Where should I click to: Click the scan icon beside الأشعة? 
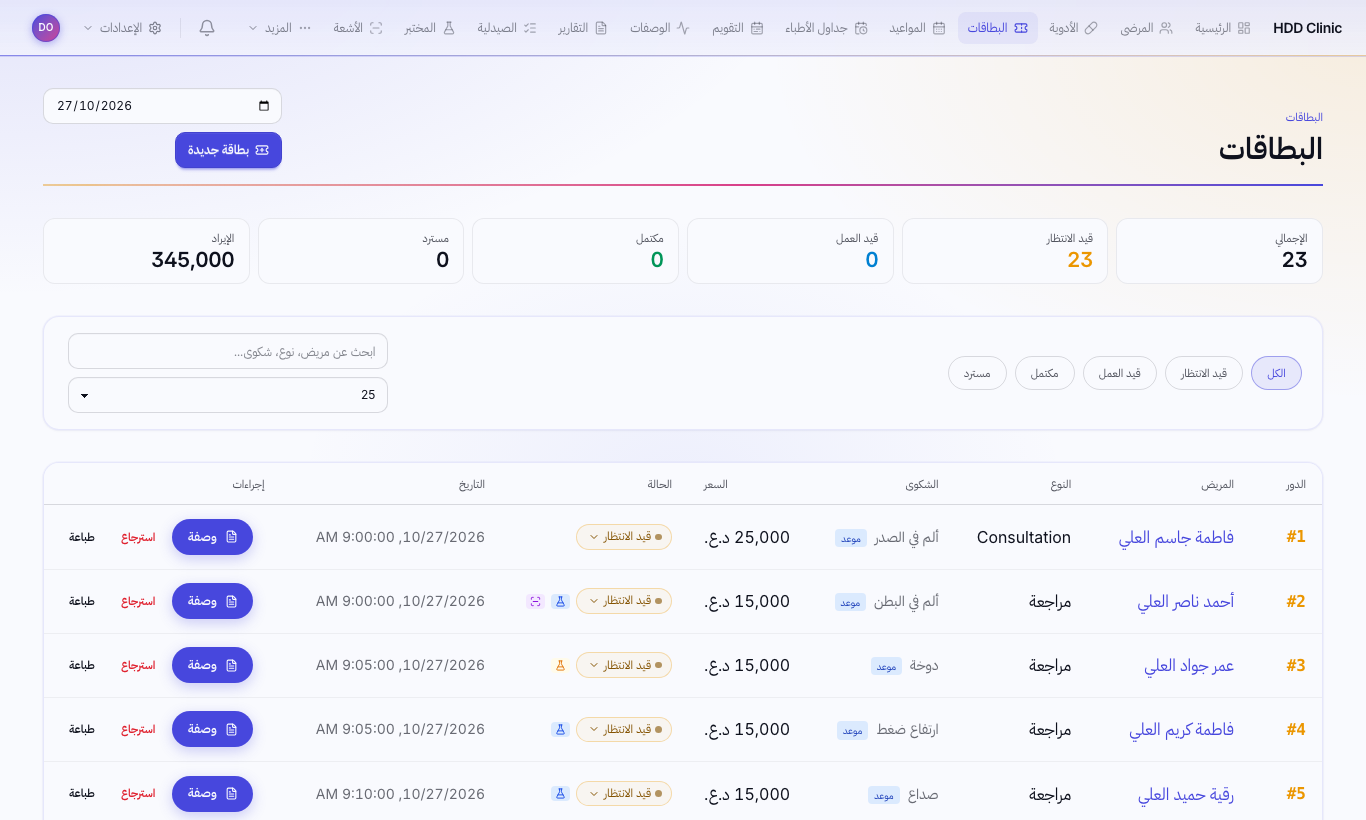(376, 28)
